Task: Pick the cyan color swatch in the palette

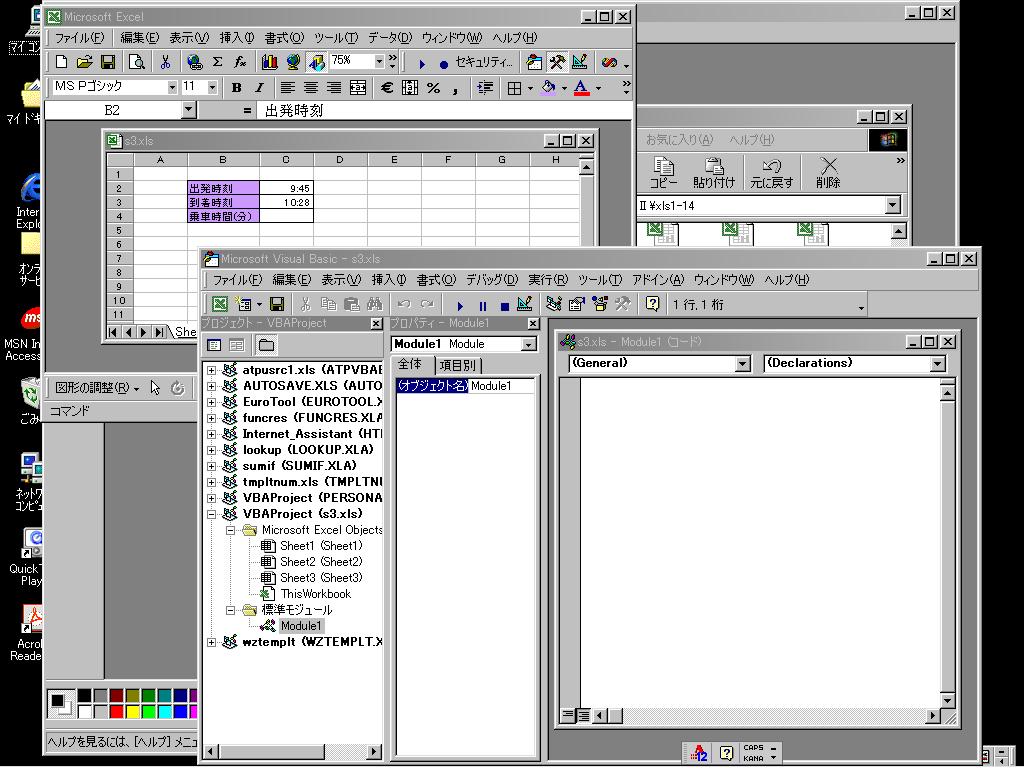Action: [165, 711]
